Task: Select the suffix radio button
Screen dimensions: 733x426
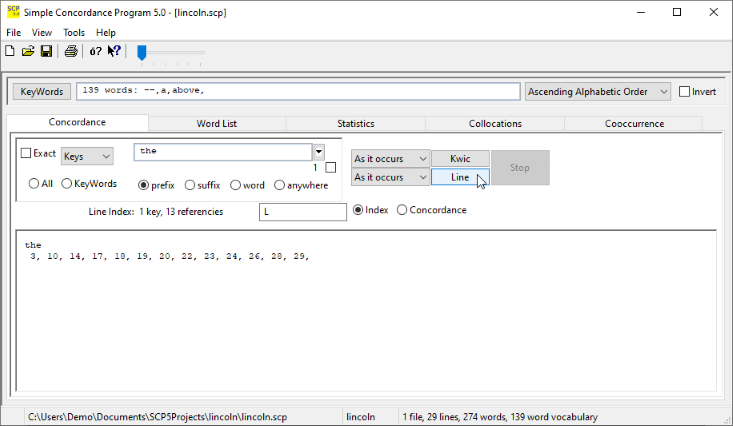Action: pos(191,185)
